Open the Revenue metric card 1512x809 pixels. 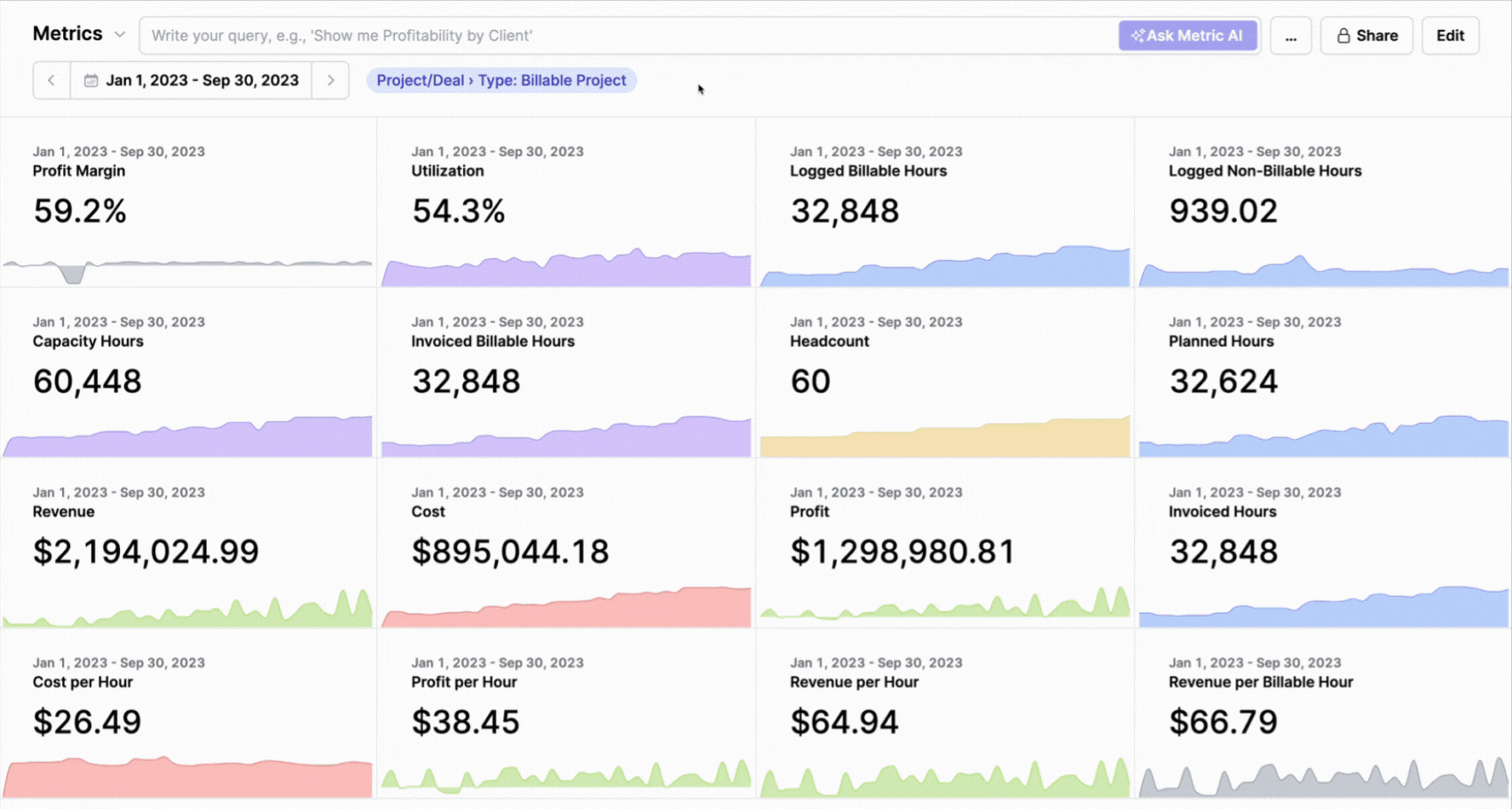[189, 541]
